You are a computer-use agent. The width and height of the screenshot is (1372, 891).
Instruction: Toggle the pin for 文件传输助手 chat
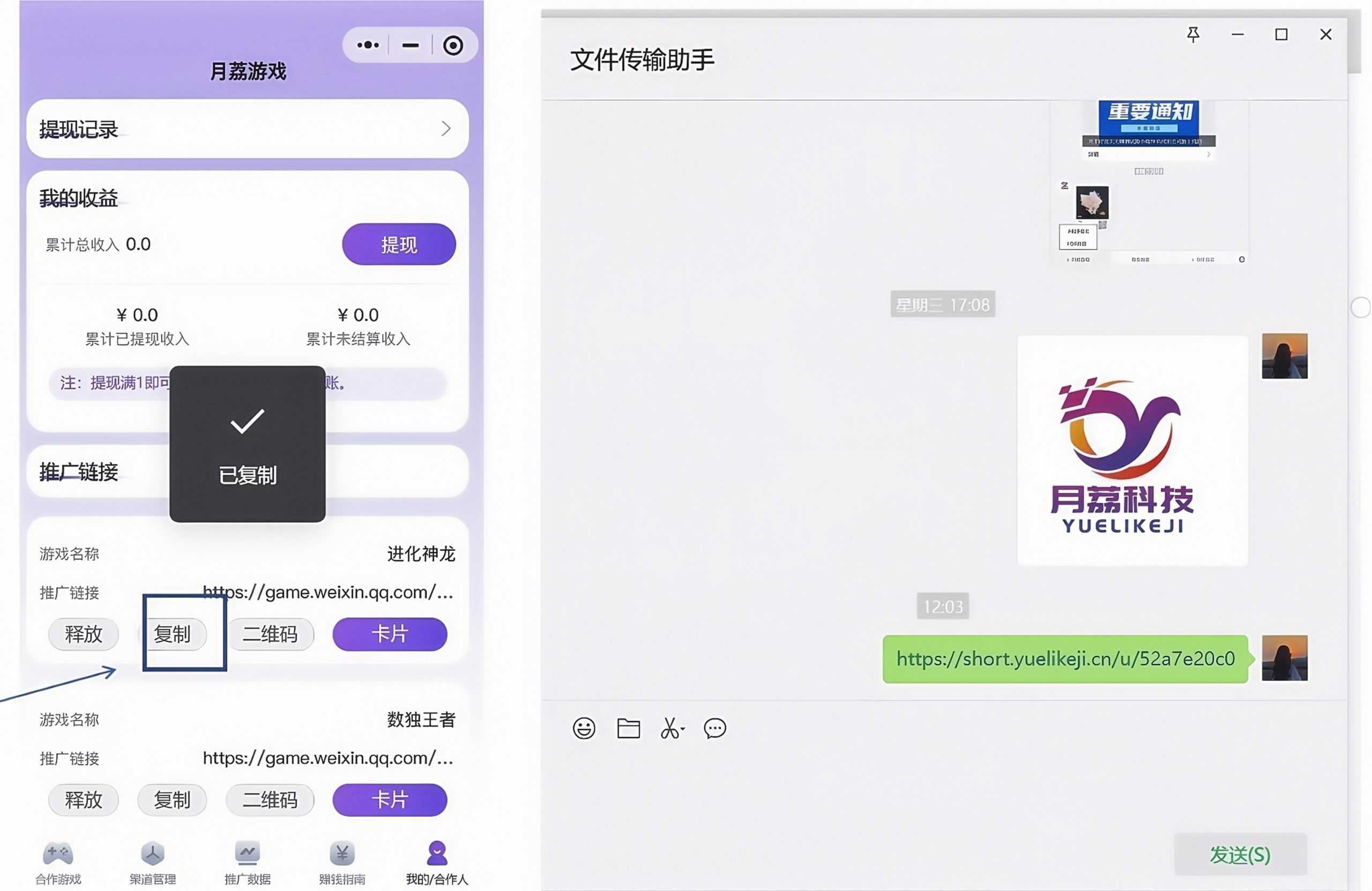tap(1194, 35)
